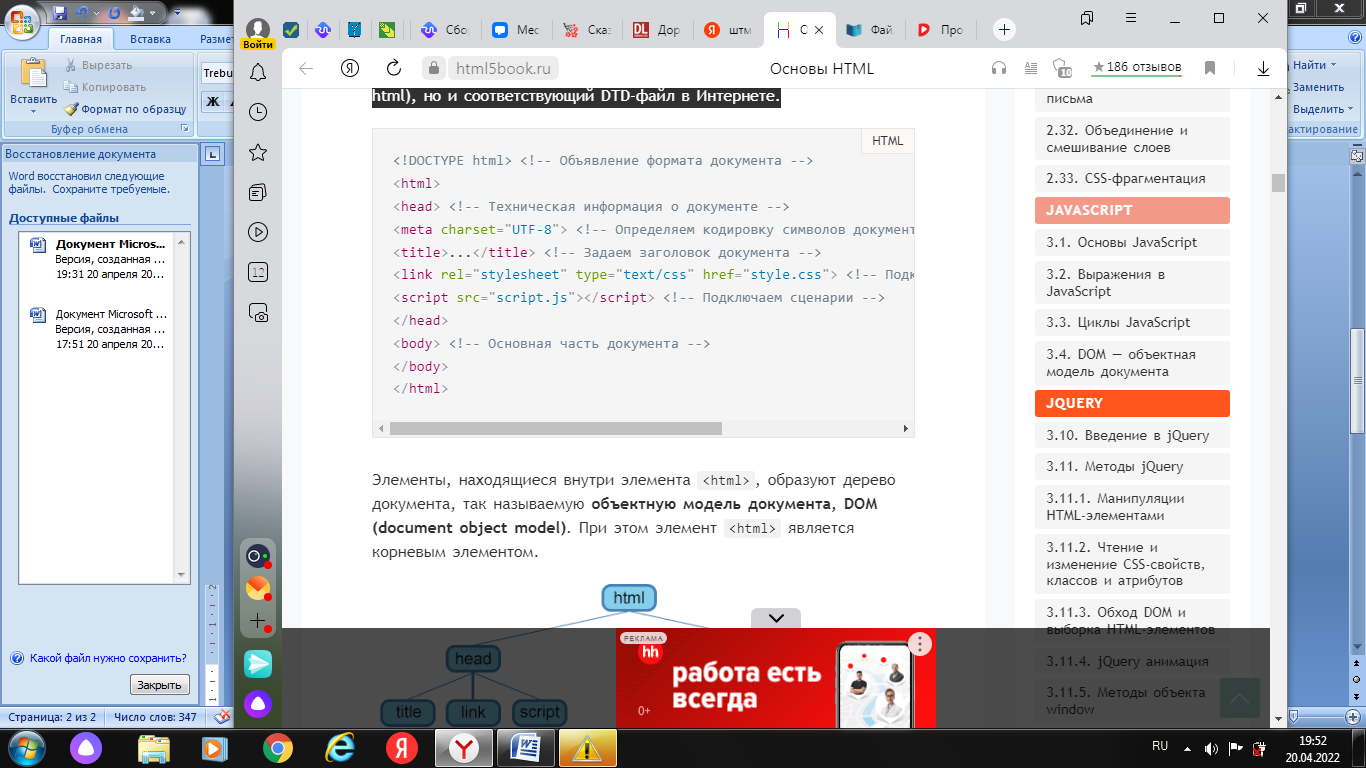Click the Word Office button
Image resolution: width=1366 pixels, height=768 pixels.
22,20
